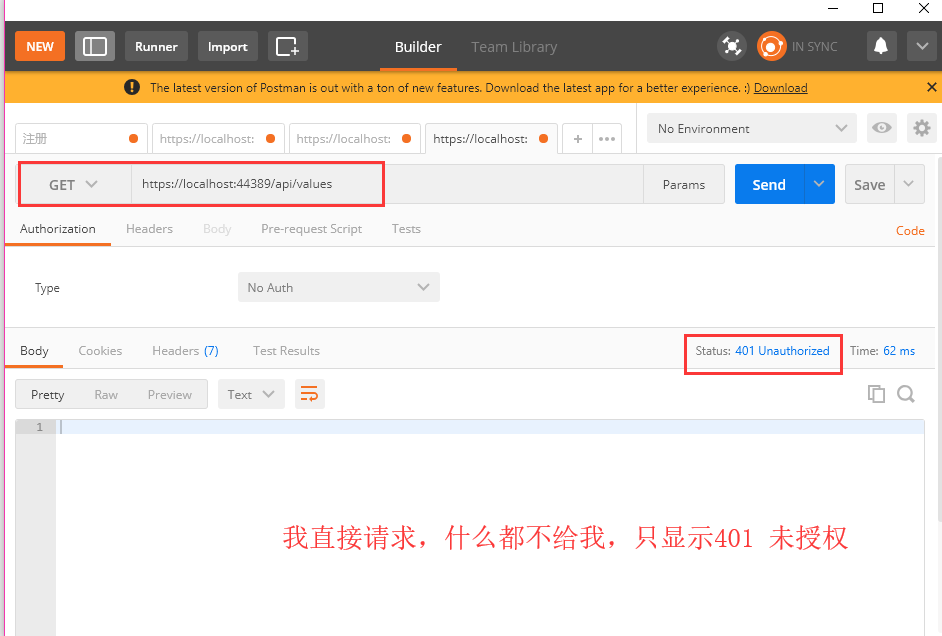Image resolution: width=942 pixels, height=636 pixels.
Task: Open the request Body tab
Action: pyautogui.click(x=217, y=229)
